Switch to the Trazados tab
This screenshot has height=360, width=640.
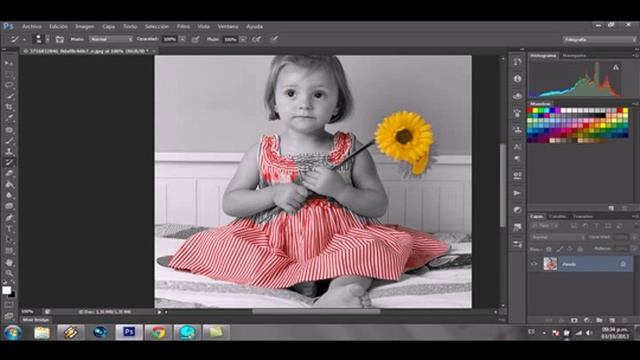click(583, 216)
